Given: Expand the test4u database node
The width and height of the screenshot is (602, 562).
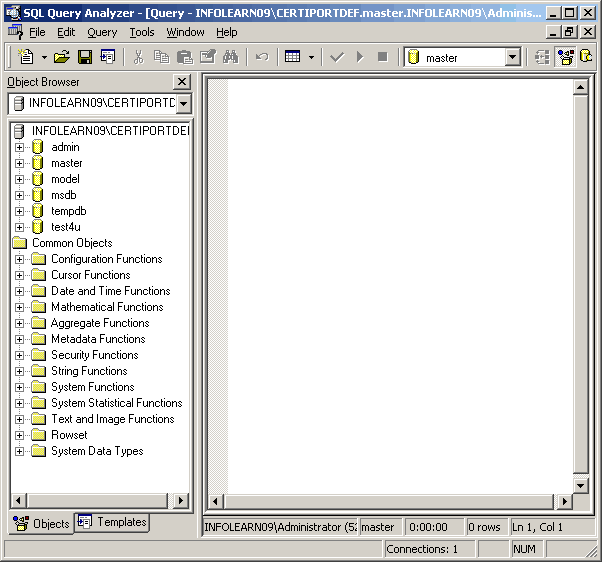Looking at the screenshot, I should [x=19, y=227].
